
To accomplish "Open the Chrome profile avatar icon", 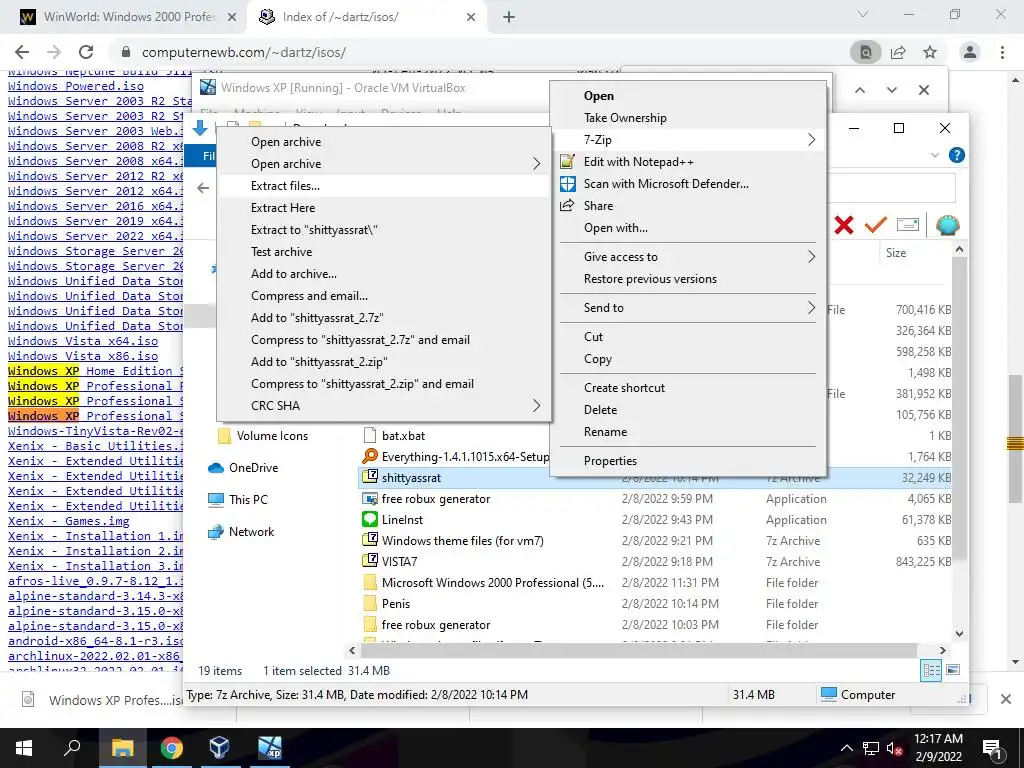I will point(970,52).
